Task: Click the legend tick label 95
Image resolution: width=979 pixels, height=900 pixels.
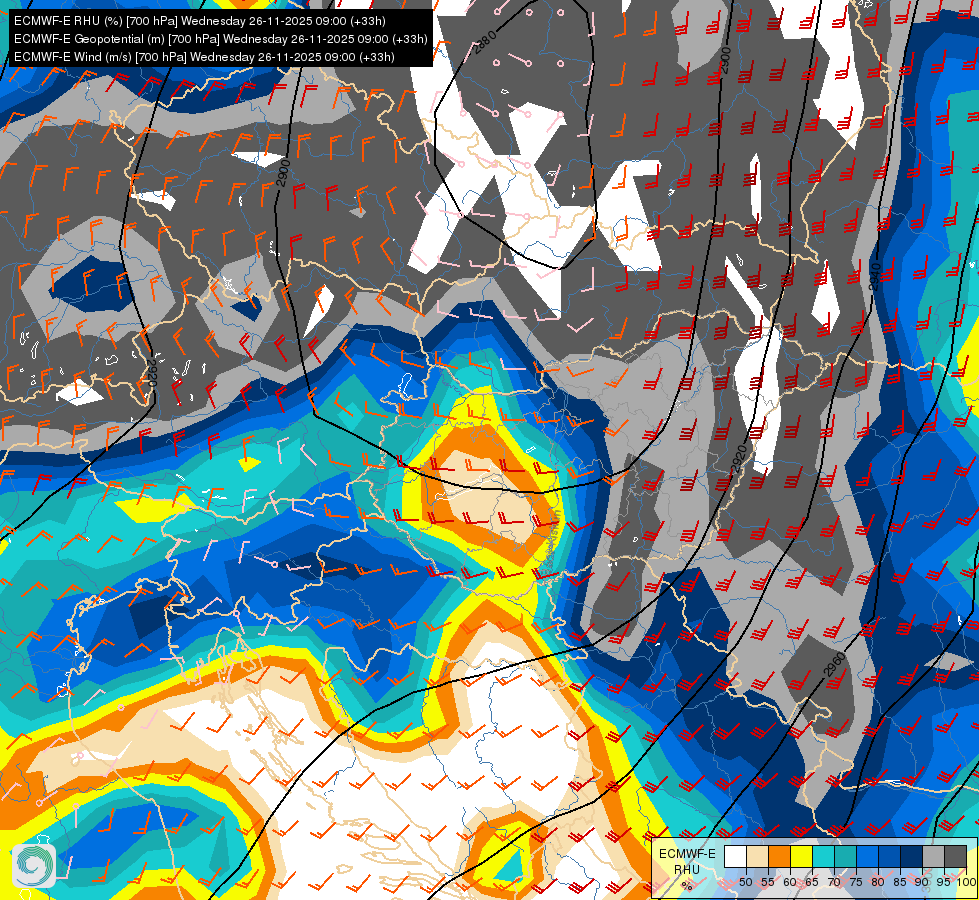Action: [943, 882]
